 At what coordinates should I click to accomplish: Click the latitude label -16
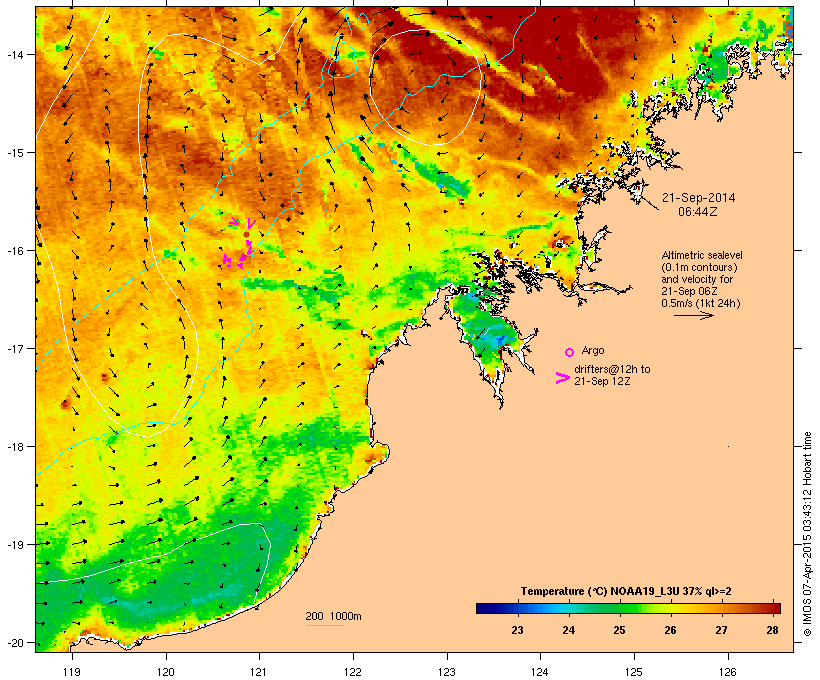pyautogui.click(x=15, y=251)
